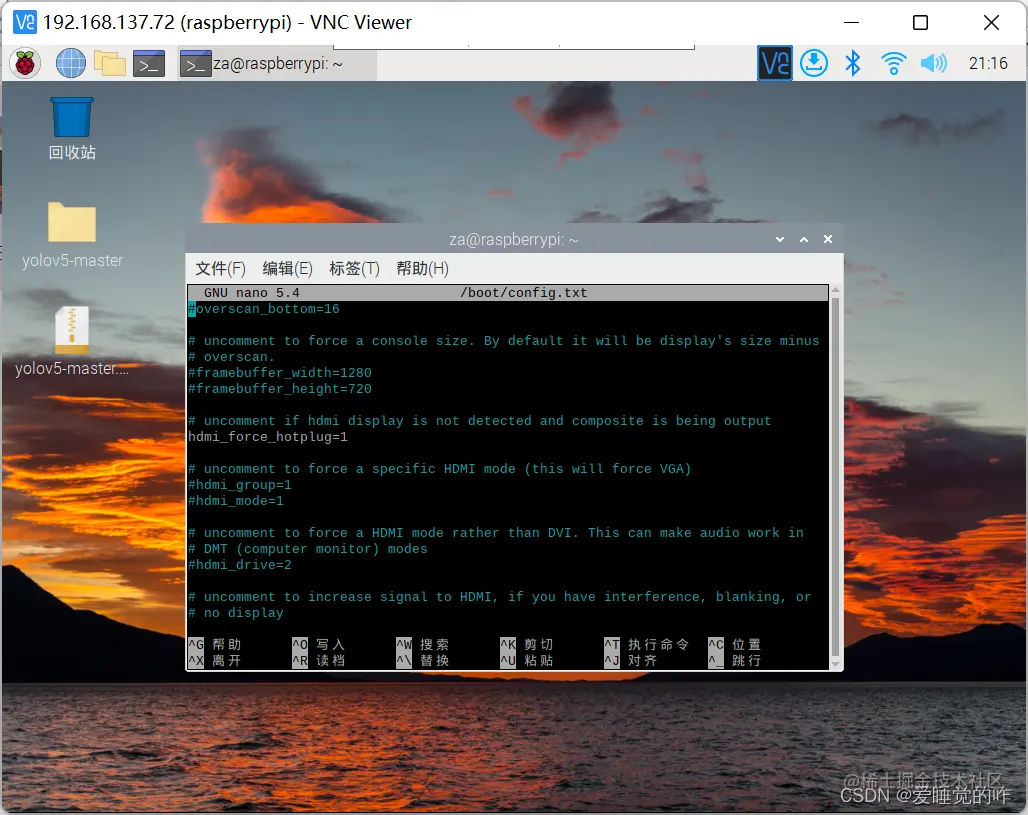This screenshot has width=1028, height=815.
Task: Click the ^U 粘贴 nano shortcut
Action: [x=527, y=660]
